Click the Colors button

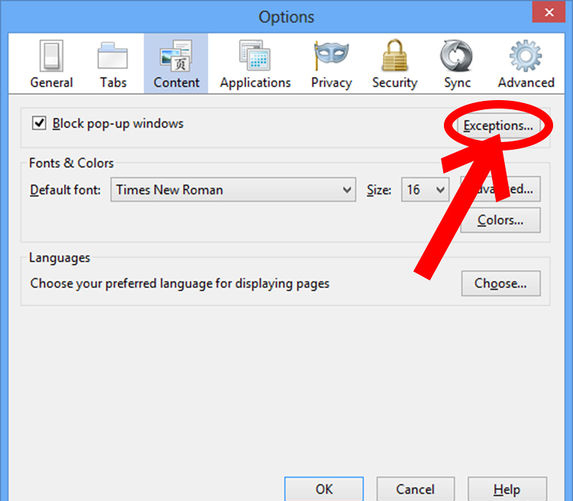point(500,220)
